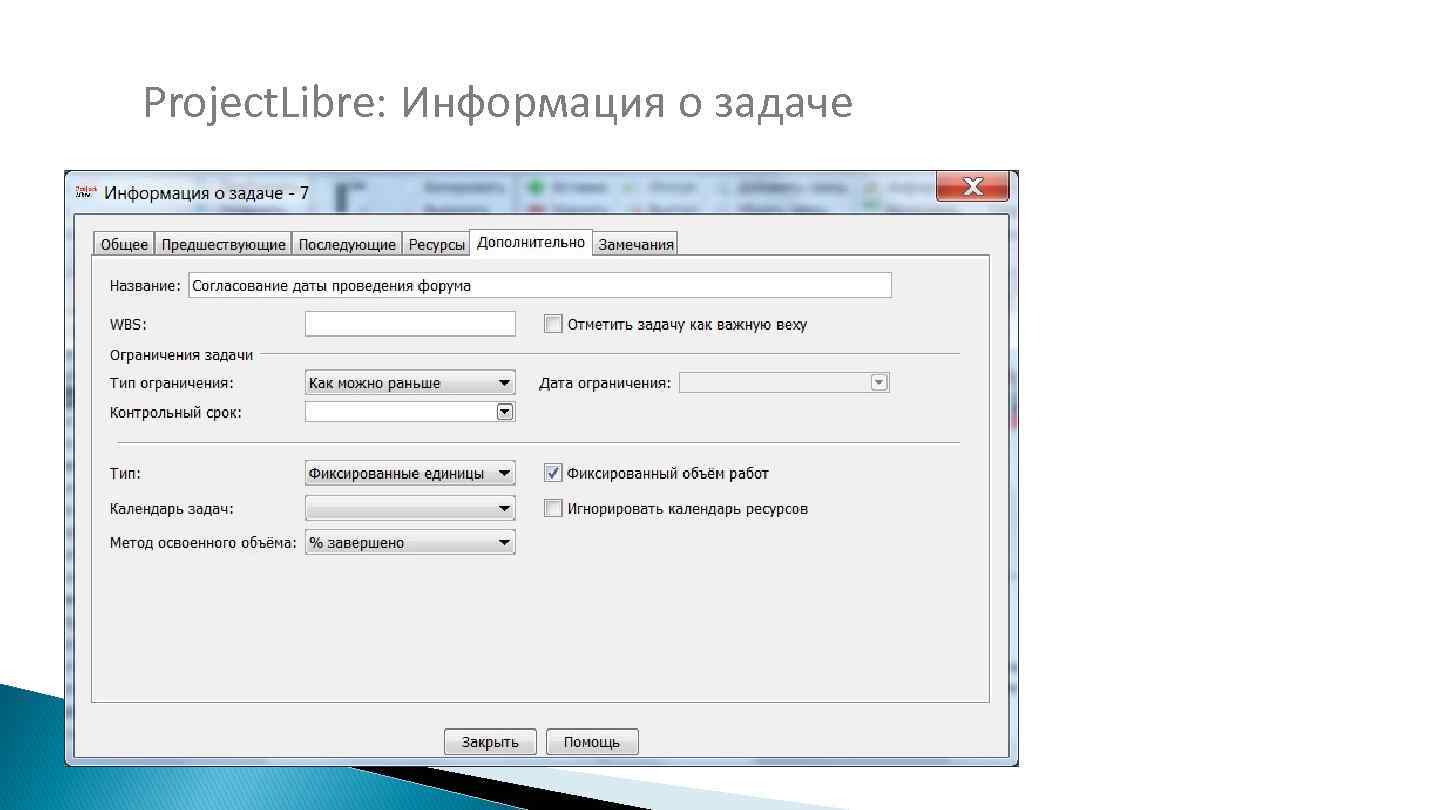Expand the Календарь задач dropdown

pyautogui.click(x=410, y=508)
